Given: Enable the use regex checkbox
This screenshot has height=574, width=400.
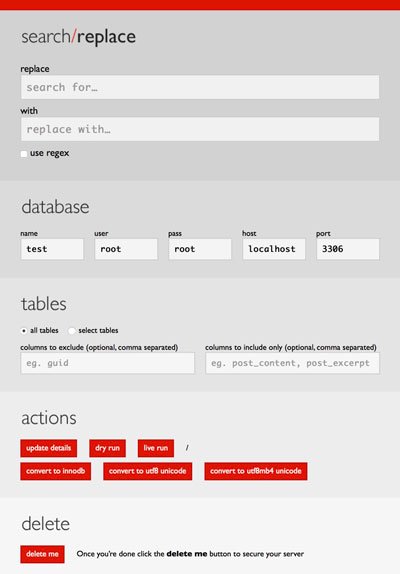Looking at the screenshot, I should (x=24, y=154).
